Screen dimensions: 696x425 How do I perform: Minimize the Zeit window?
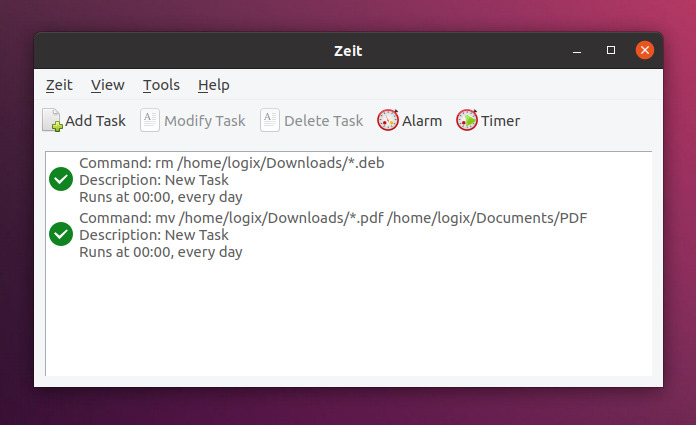tap(577, 51)
